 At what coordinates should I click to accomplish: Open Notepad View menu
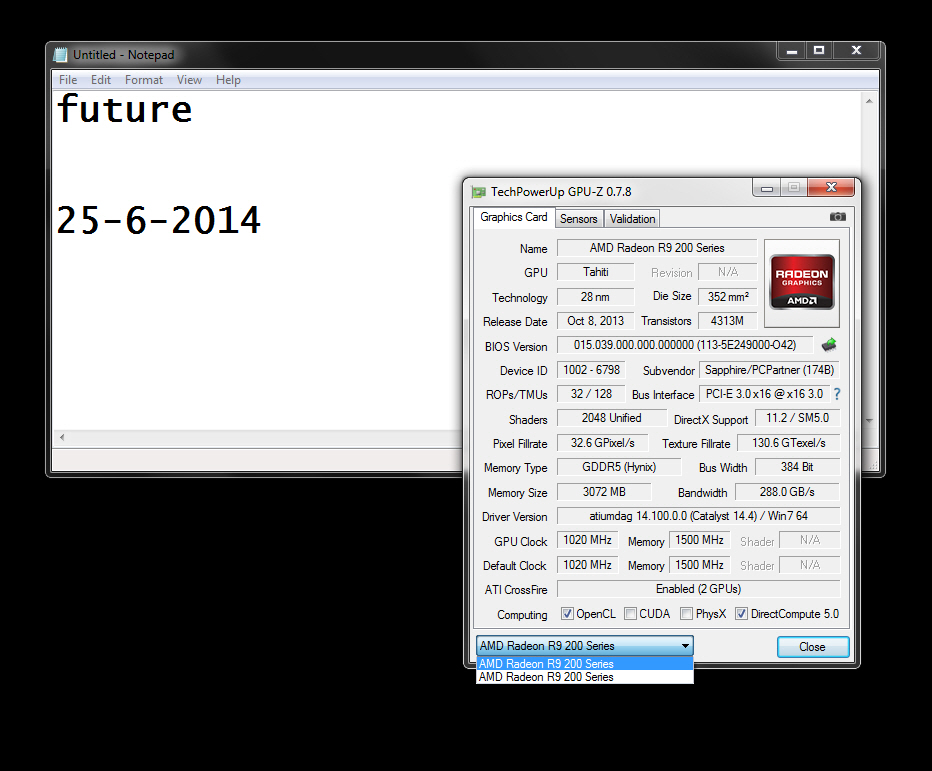189,80
